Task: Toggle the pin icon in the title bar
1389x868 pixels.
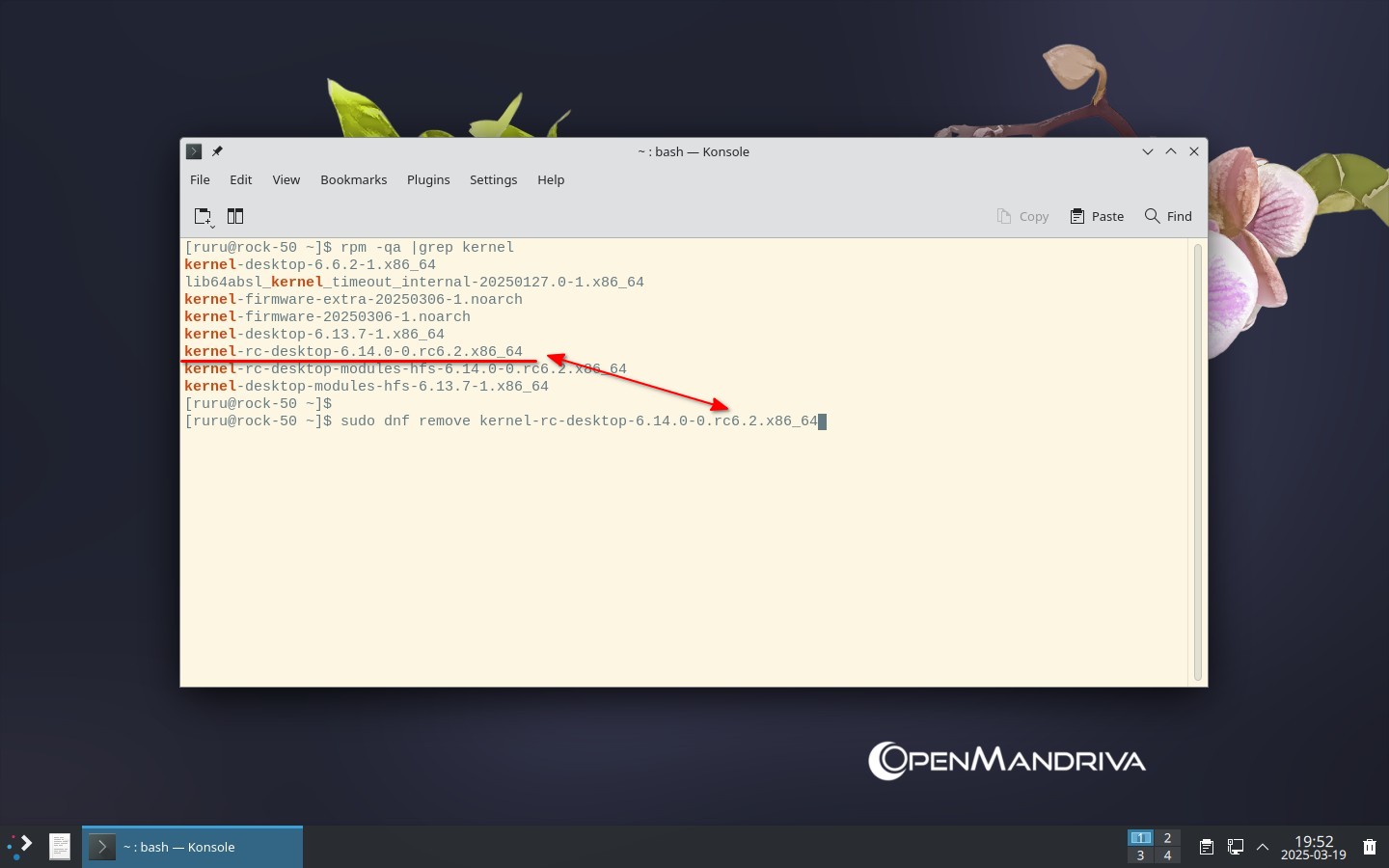Action: coord(217,151)
